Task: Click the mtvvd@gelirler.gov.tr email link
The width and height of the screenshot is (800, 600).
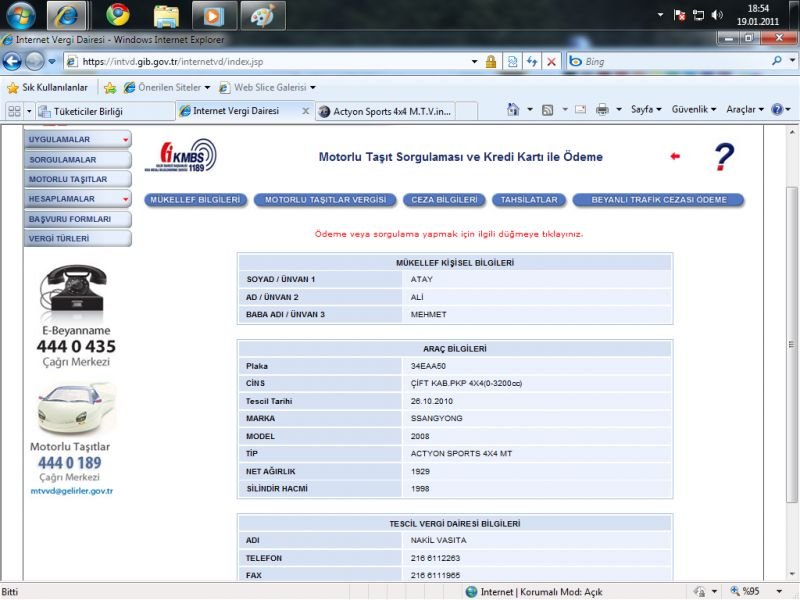Action: [x=71, y=491]
